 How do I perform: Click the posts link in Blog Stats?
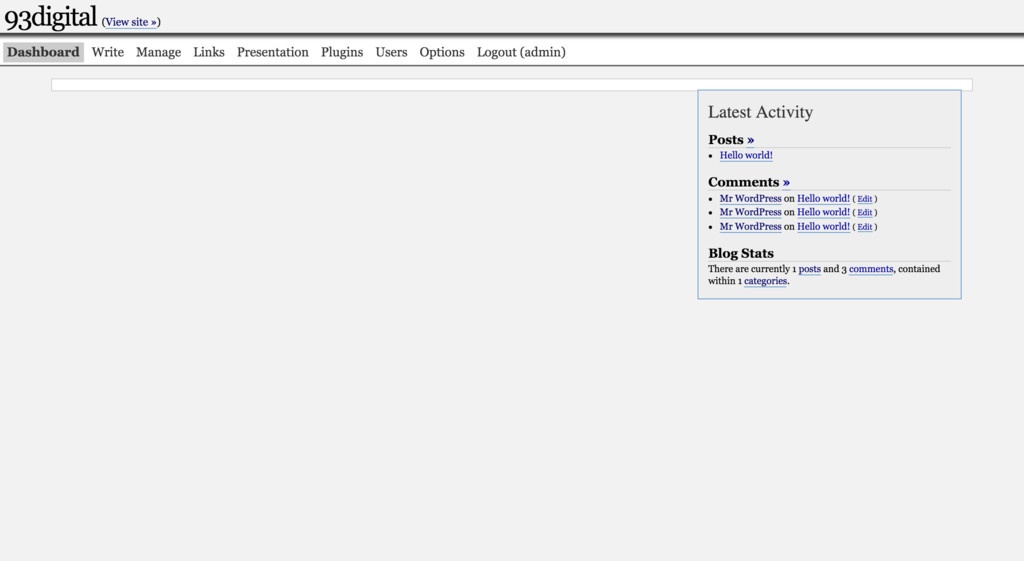click(809, 269)
